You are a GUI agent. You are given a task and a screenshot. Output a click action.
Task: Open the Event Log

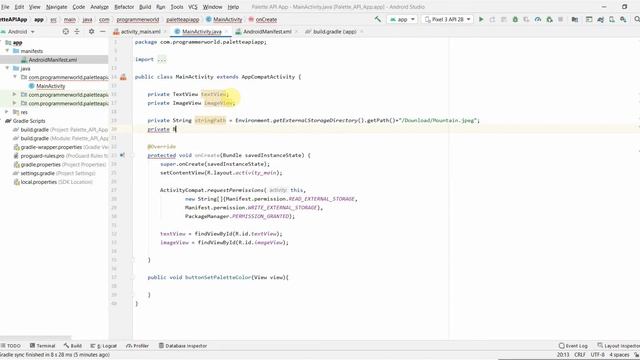[573, 346]
